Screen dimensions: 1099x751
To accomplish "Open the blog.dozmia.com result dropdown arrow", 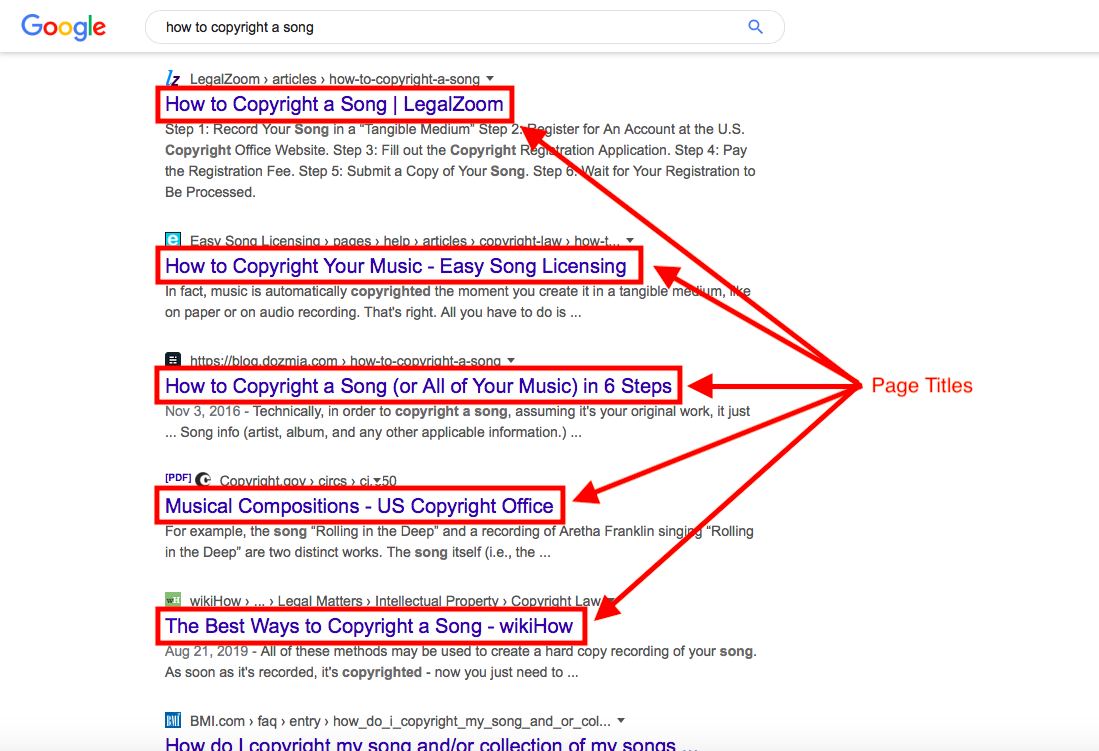I will (511, 360).
